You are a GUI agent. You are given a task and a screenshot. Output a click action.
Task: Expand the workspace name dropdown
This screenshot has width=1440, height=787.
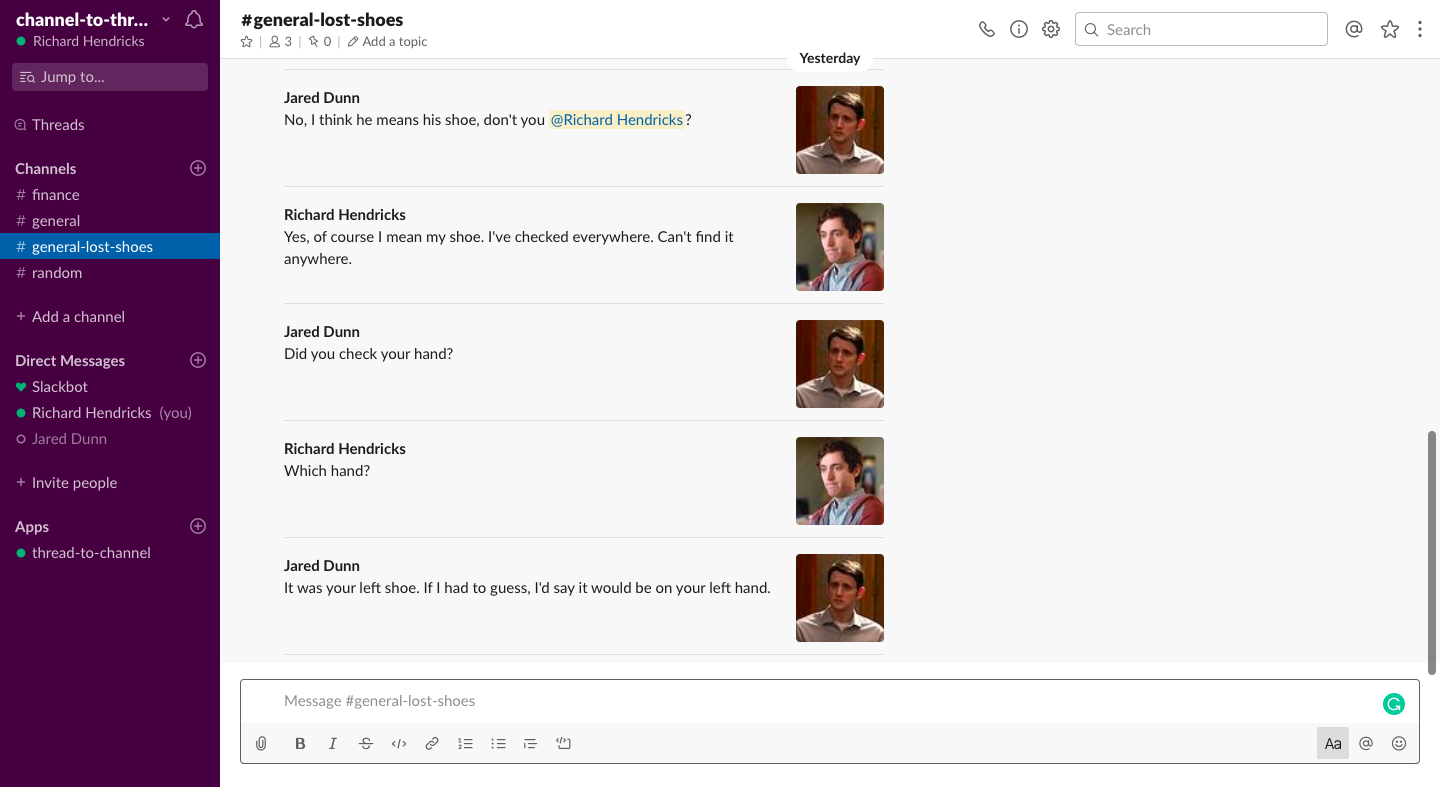93,19
